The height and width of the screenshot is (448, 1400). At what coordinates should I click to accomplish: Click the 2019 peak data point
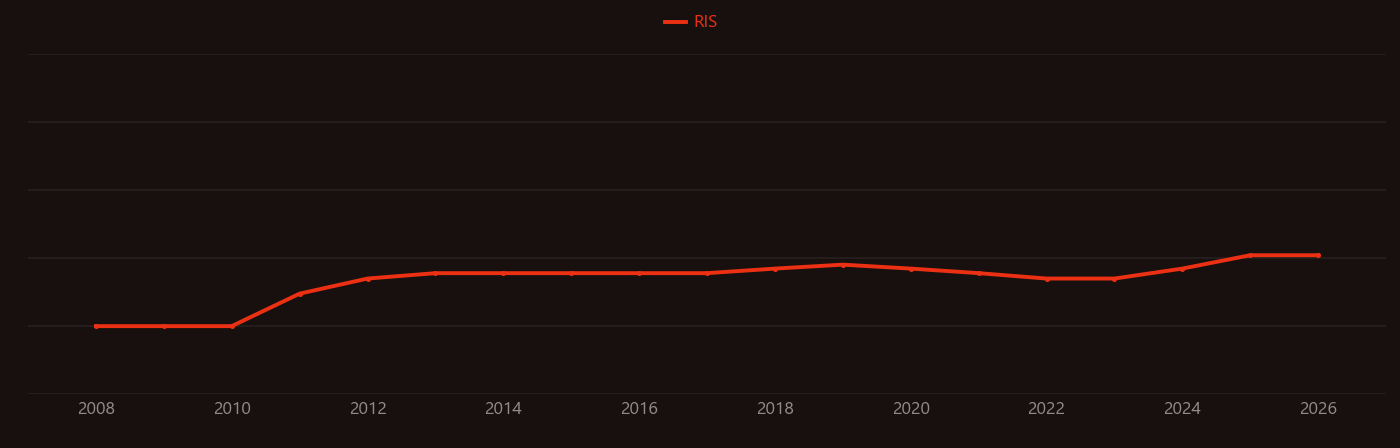click(843, 265)
